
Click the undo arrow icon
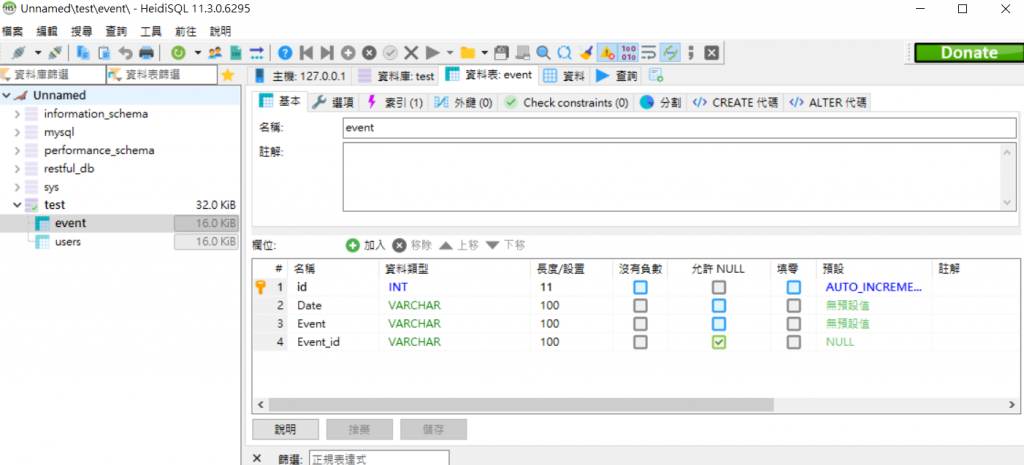(x=125, y=52)
